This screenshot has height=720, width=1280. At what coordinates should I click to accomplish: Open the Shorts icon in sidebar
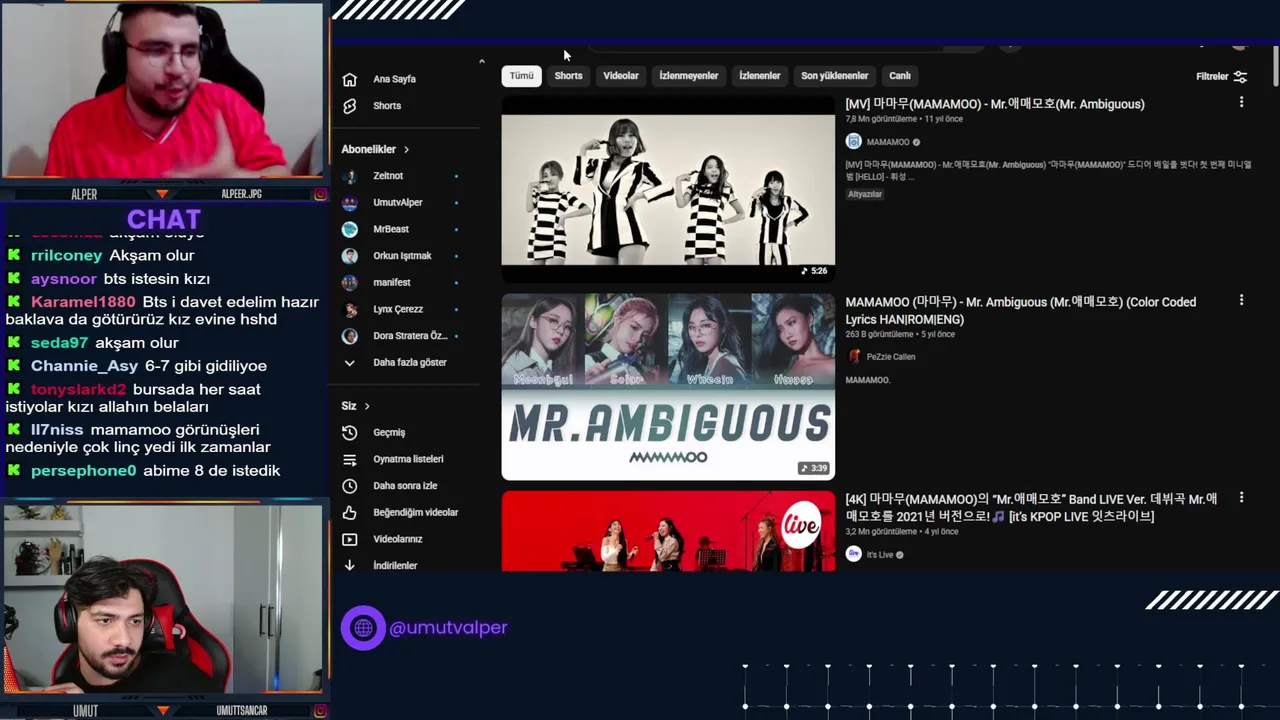point(349,106)
